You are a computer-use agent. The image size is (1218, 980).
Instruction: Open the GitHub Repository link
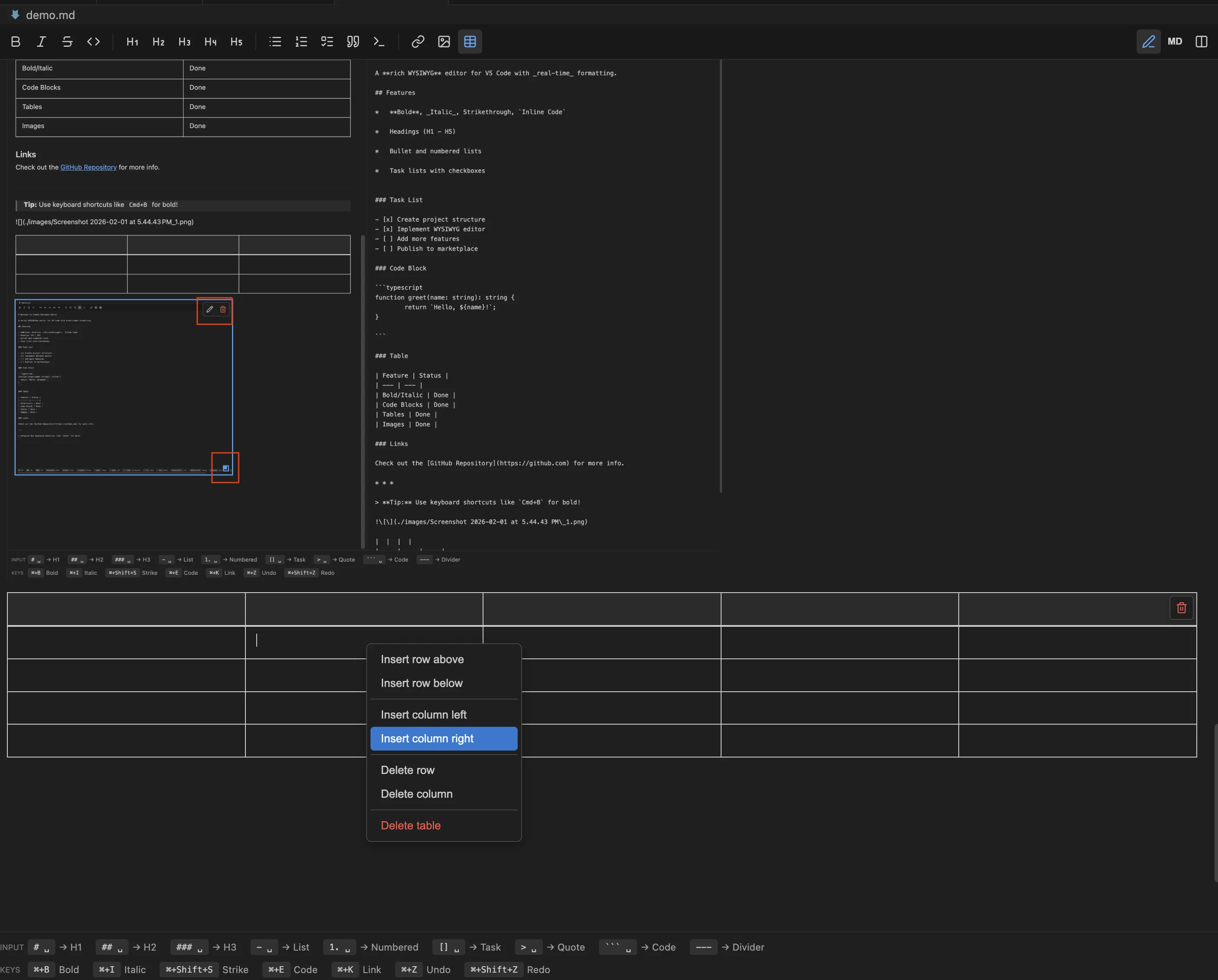[88, 167]
